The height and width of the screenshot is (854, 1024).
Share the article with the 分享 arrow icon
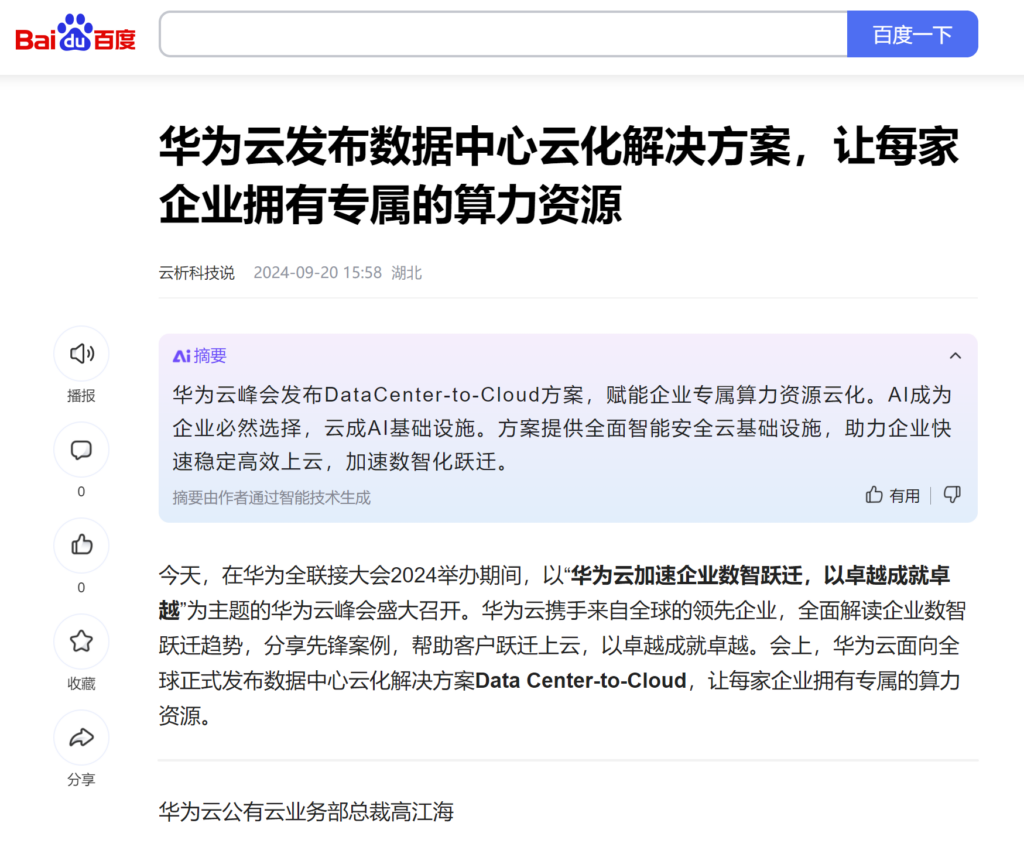[x=81, y=737]
